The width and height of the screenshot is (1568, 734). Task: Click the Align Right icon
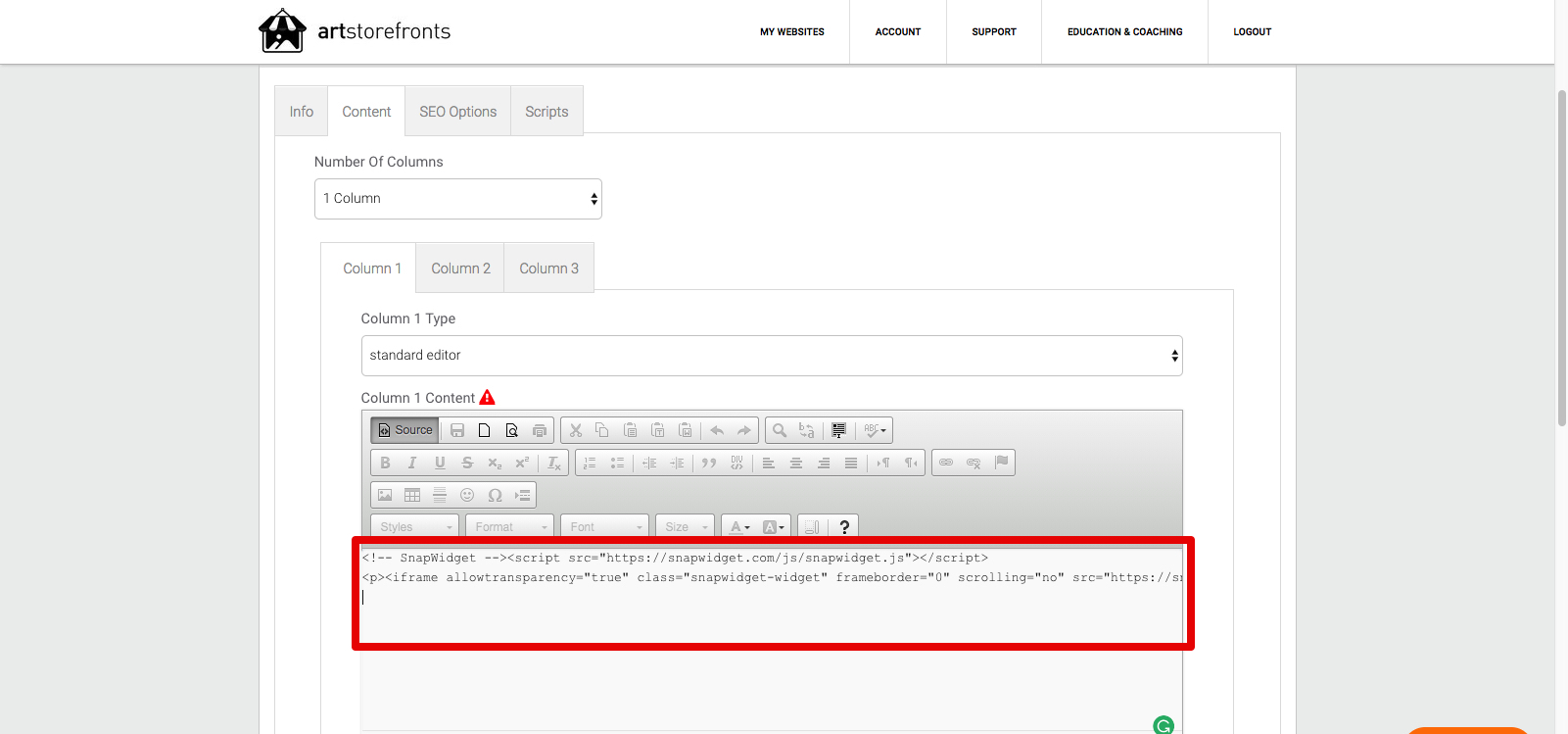pos(824,463)
